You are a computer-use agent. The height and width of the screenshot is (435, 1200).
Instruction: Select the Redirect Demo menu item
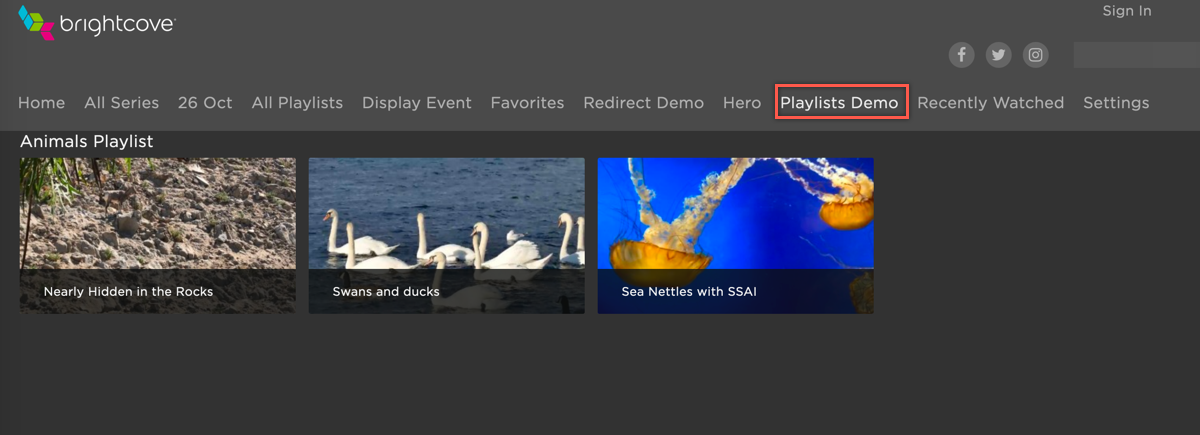pos(643,103)
